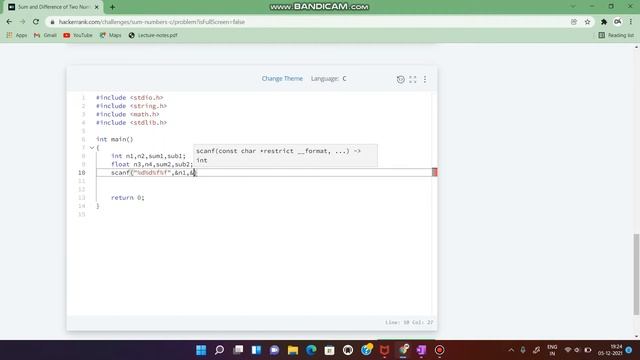This screenshot has height=360, width=640.
Task: Close the Sum and Difference tab
Action: [x=97, y=7]
